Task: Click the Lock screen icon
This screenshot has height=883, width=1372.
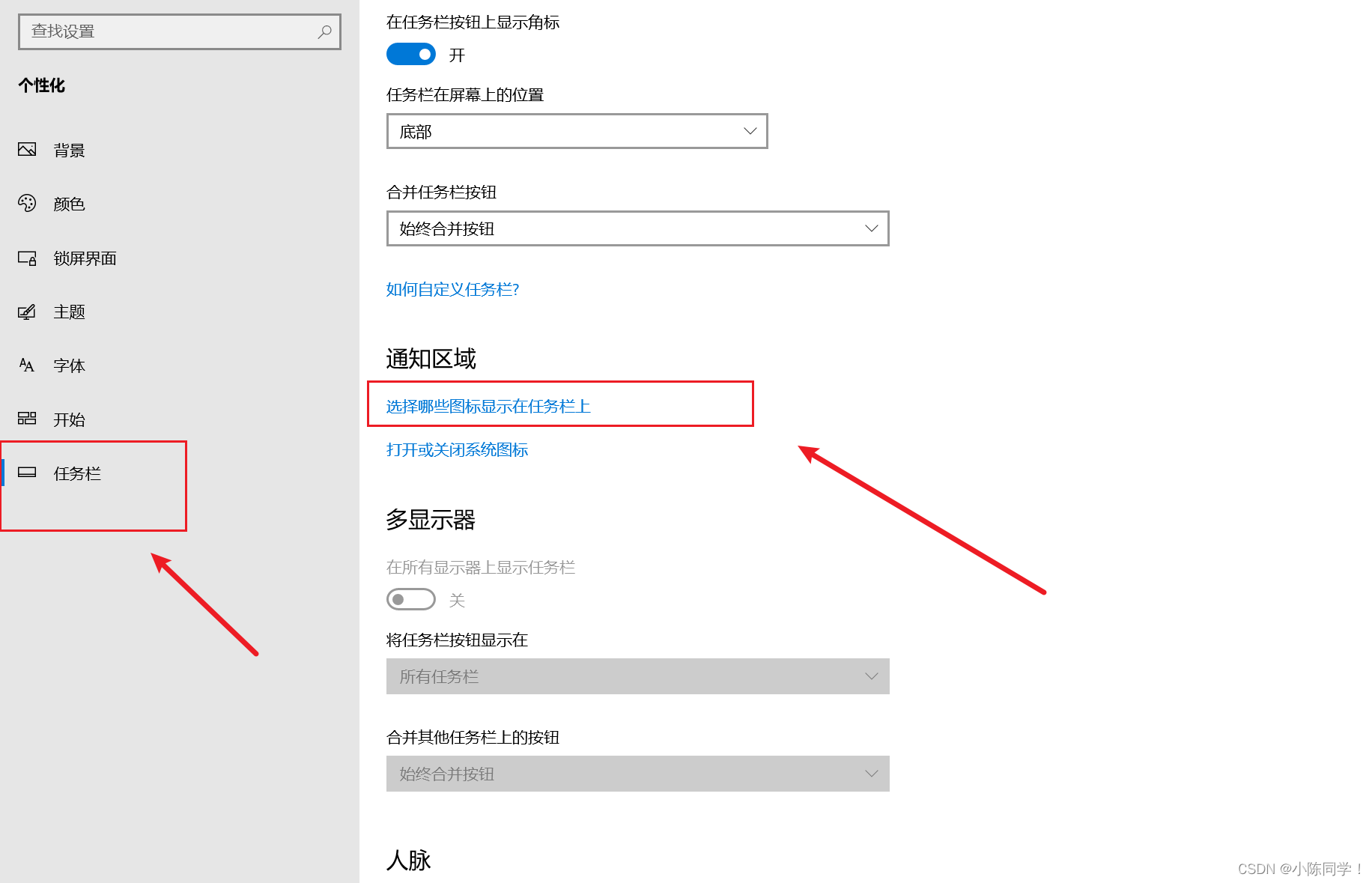Action: (27, 258)
